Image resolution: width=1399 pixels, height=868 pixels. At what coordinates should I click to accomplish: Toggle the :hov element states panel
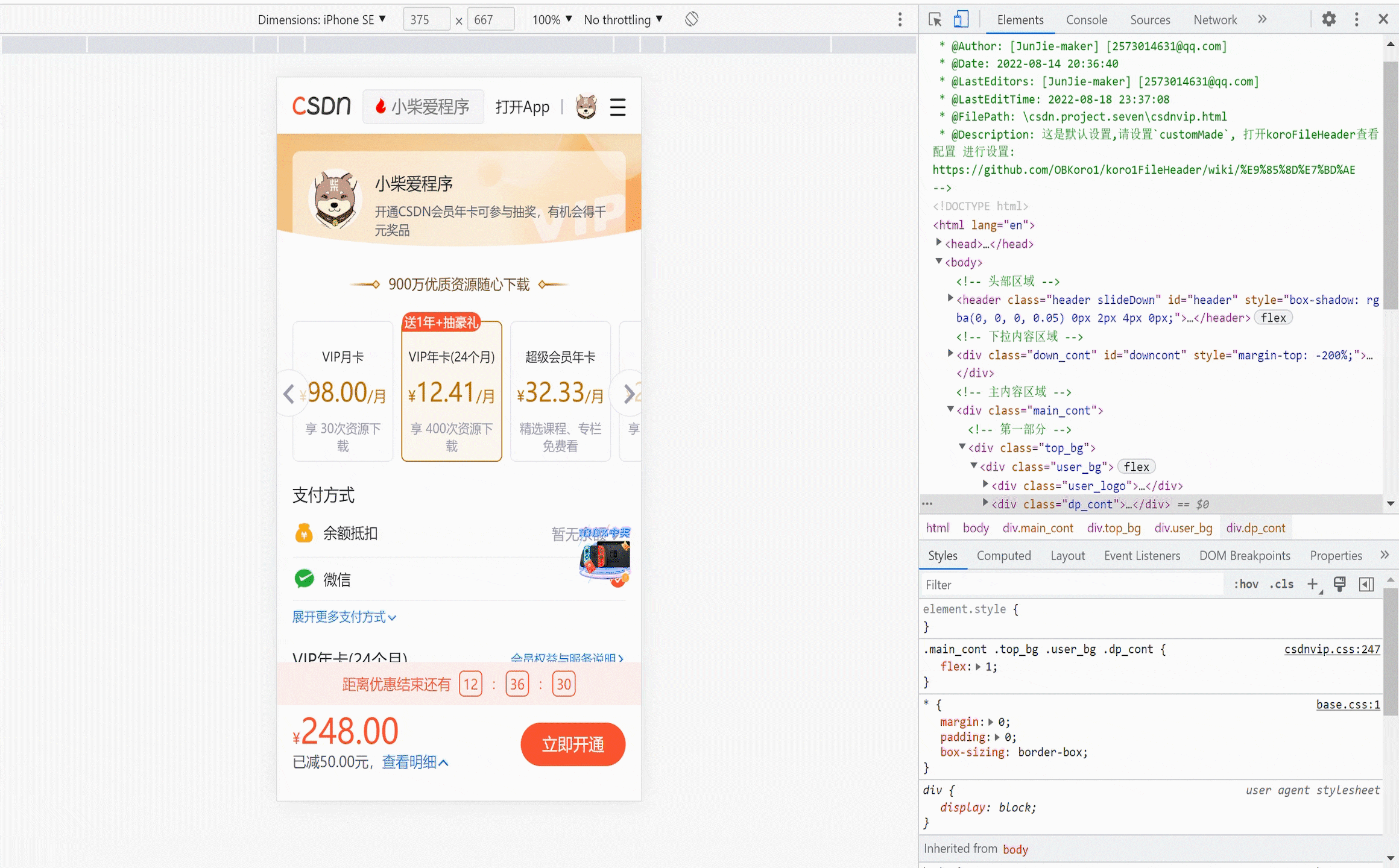point(1245,583)
